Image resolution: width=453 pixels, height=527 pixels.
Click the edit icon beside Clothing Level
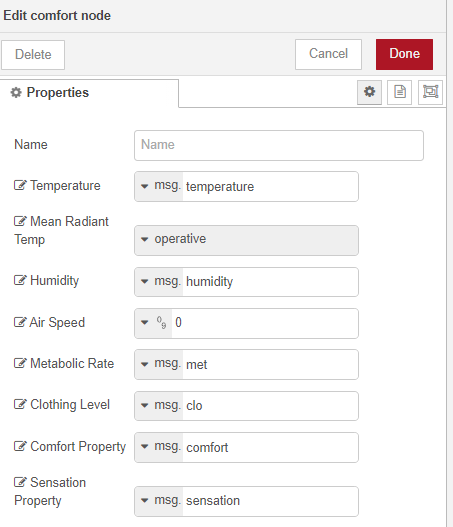(20, 404)
